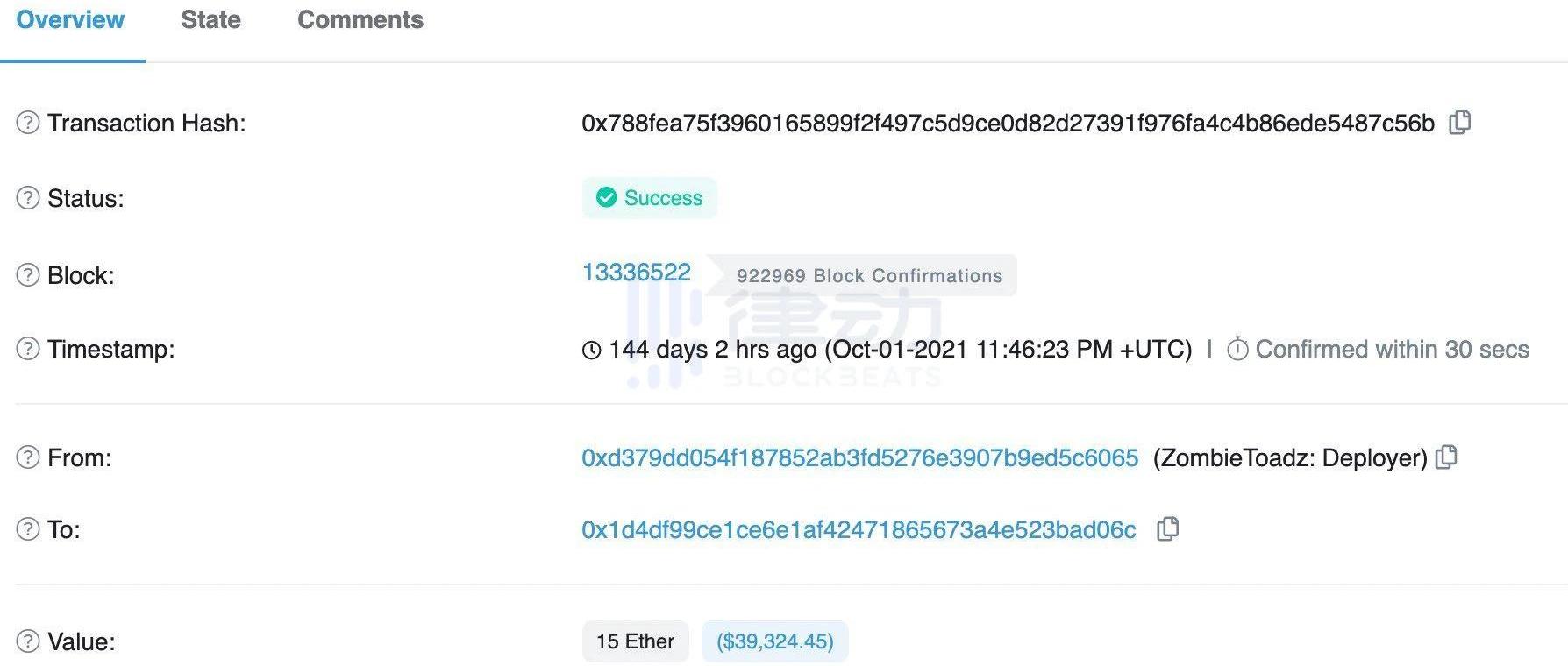Select the Overview tab
The height and width of the screenshot is (666, 1568).
(70, 20)
